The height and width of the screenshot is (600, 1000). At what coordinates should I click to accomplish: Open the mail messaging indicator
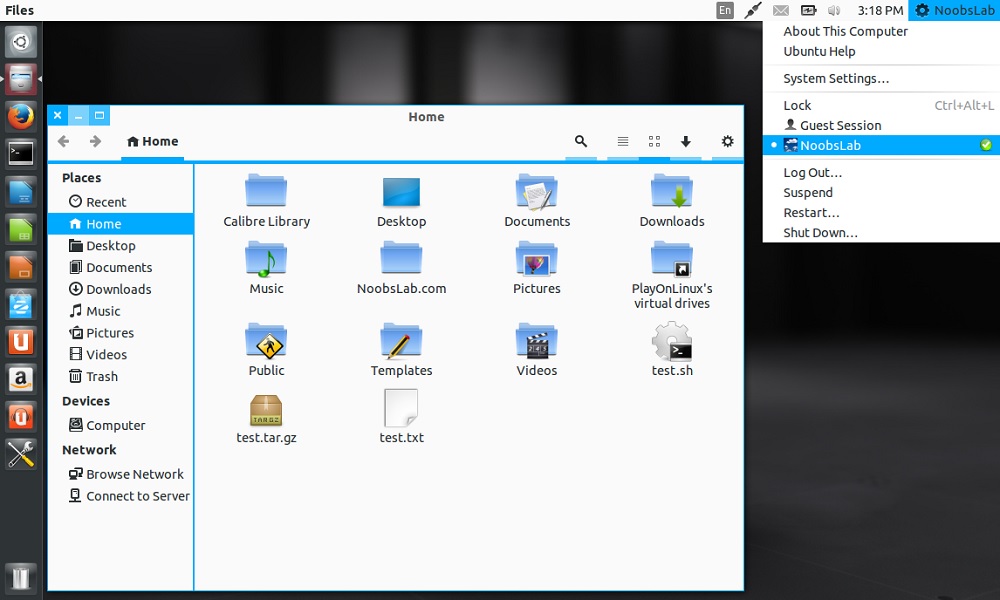pyautogui.click(x=781, y=10)
